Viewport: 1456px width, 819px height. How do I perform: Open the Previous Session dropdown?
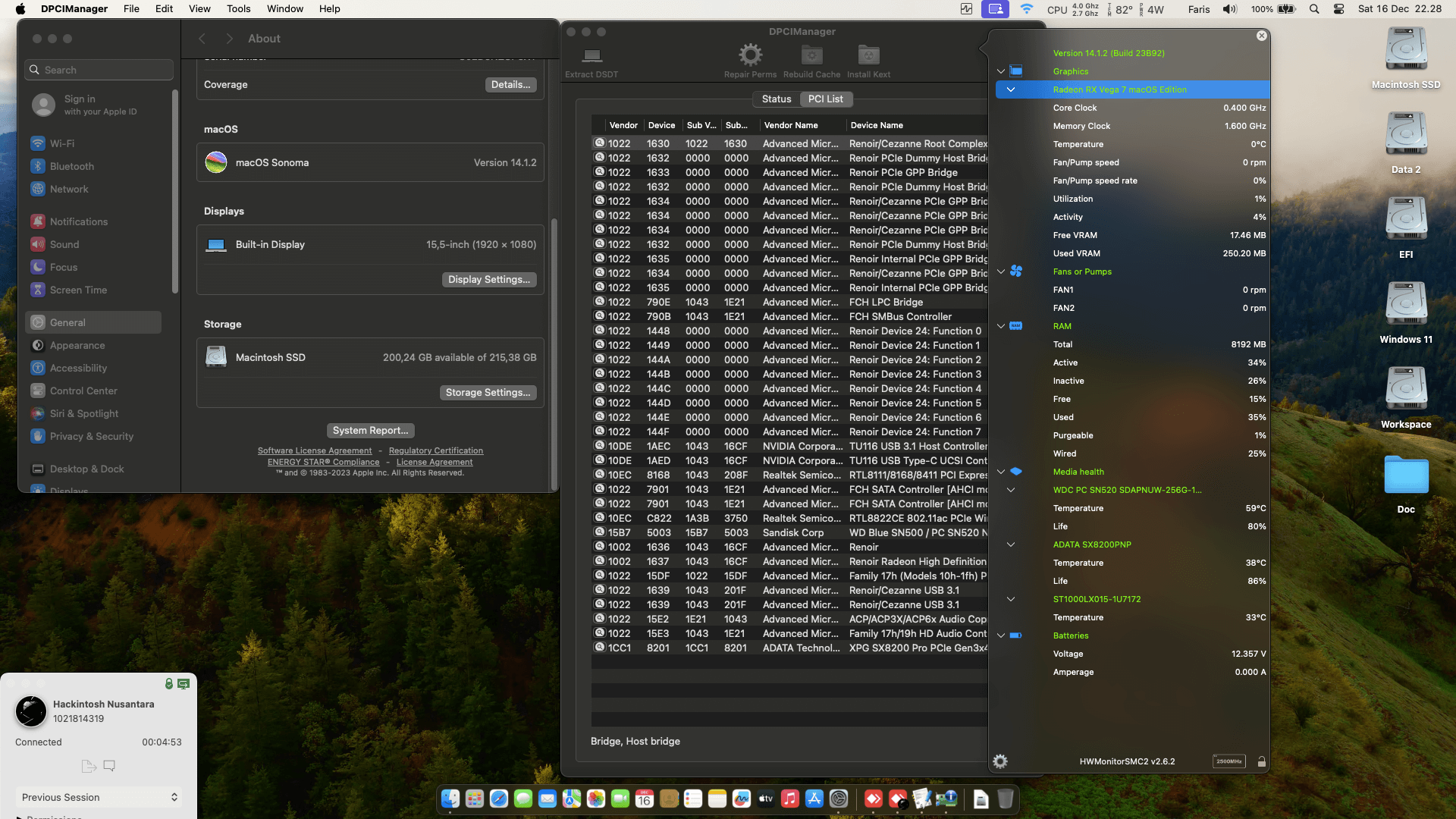(x=99, y=797)
